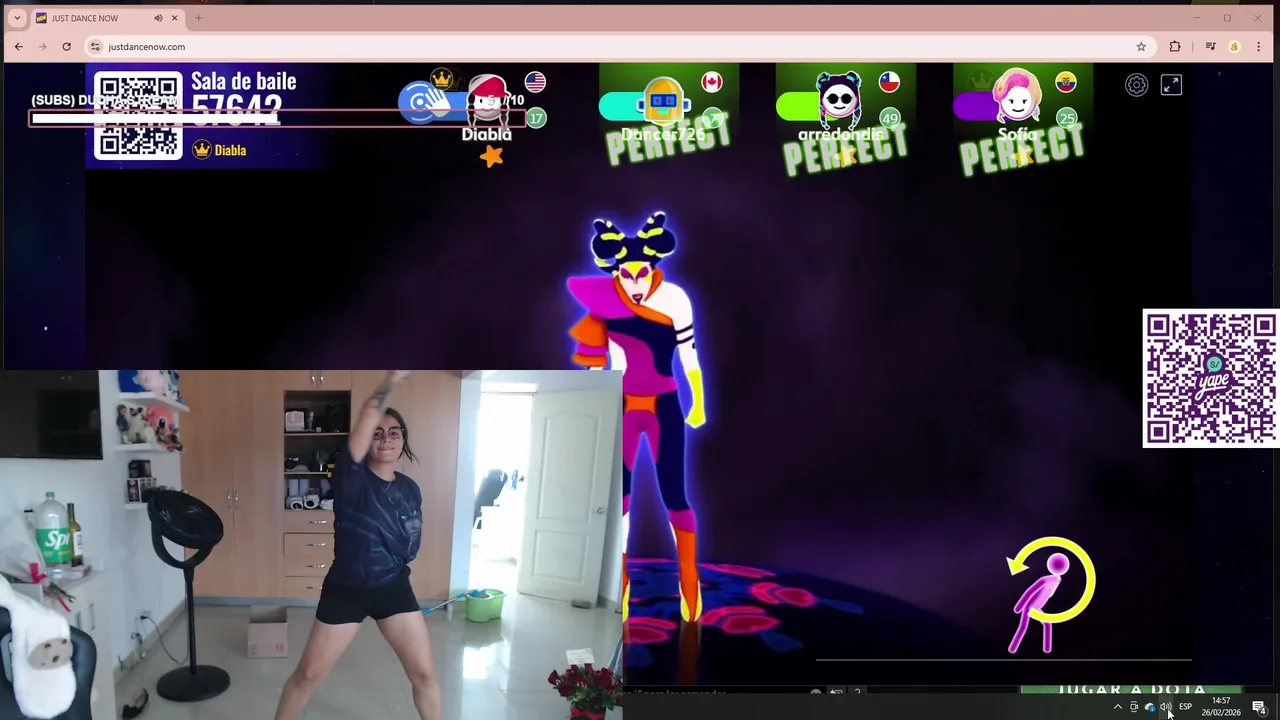Close the JUST DANCE NOW tab

pos(175,18)
